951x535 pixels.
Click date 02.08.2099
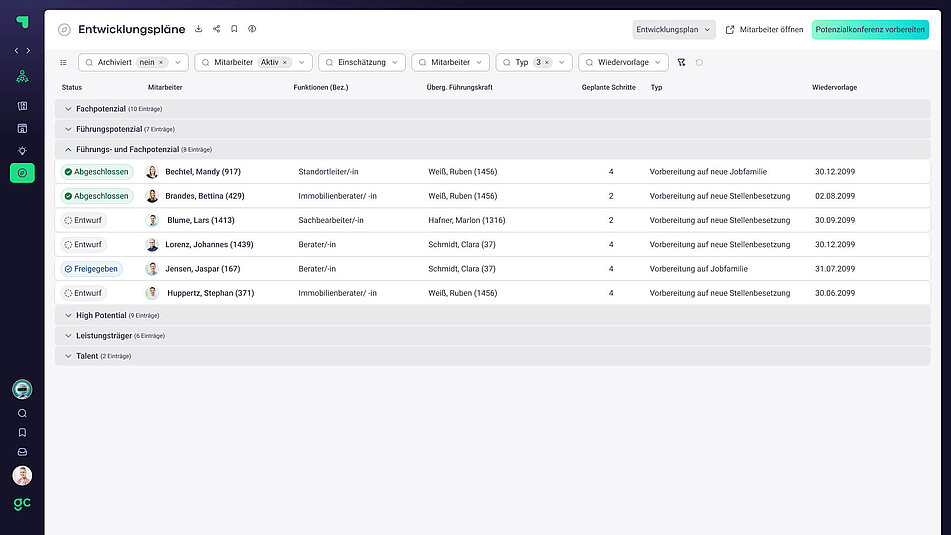835,196
